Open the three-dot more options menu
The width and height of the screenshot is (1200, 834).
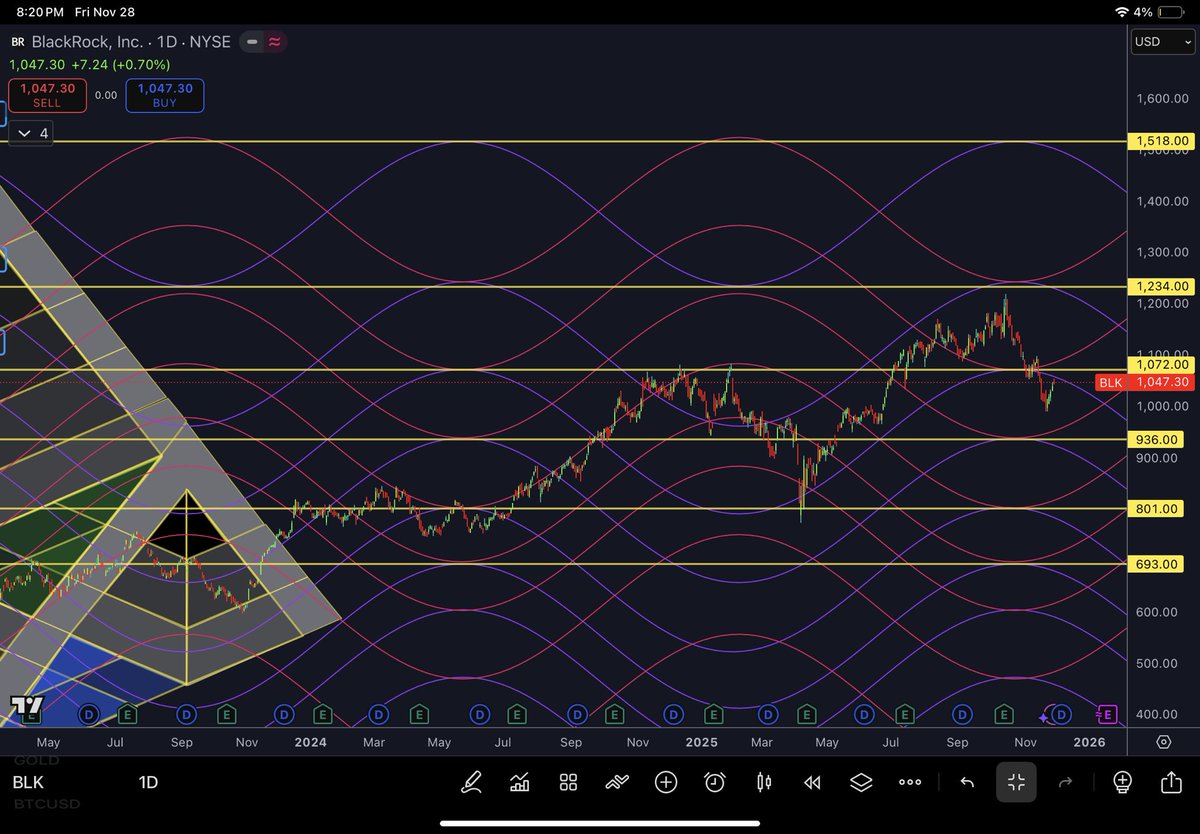[x=910, y=782]
